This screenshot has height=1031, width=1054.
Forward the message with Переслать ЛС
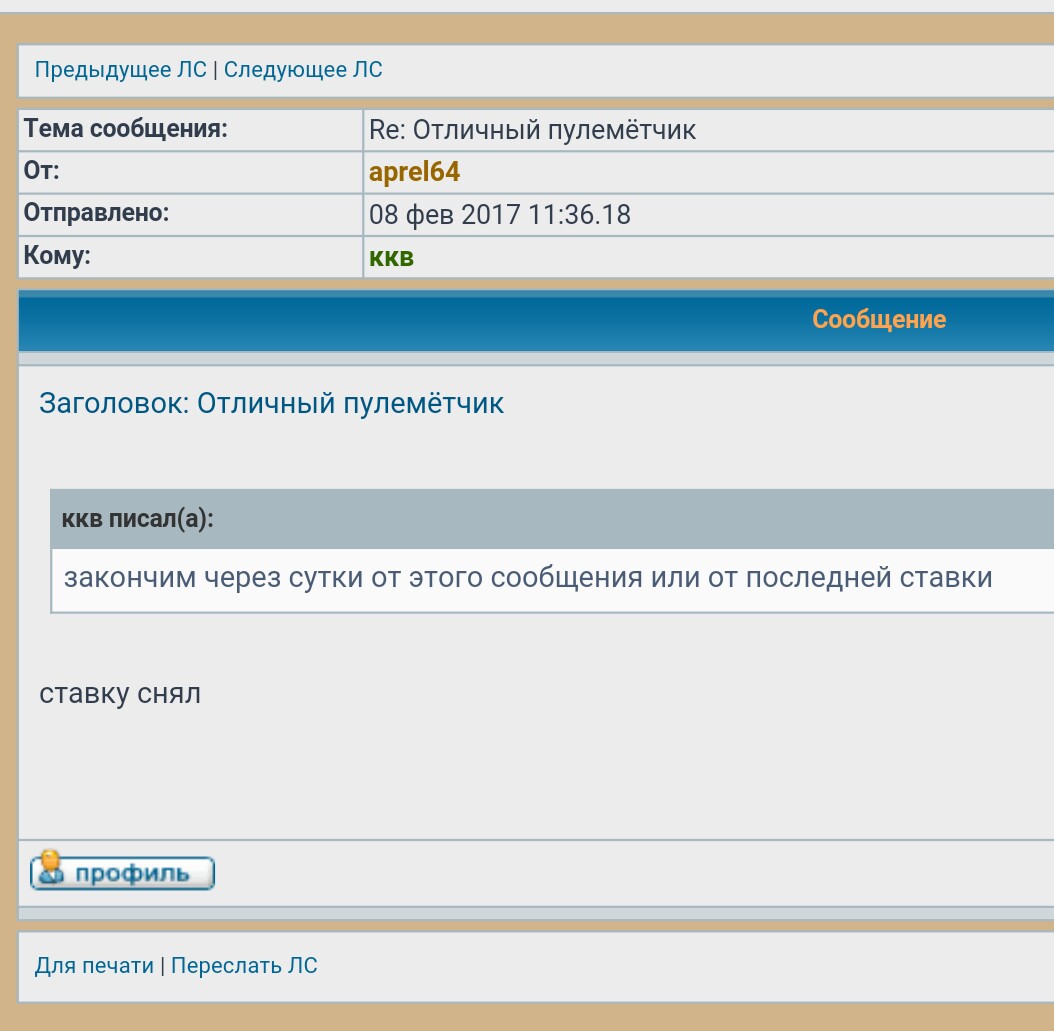pos(244,966)
